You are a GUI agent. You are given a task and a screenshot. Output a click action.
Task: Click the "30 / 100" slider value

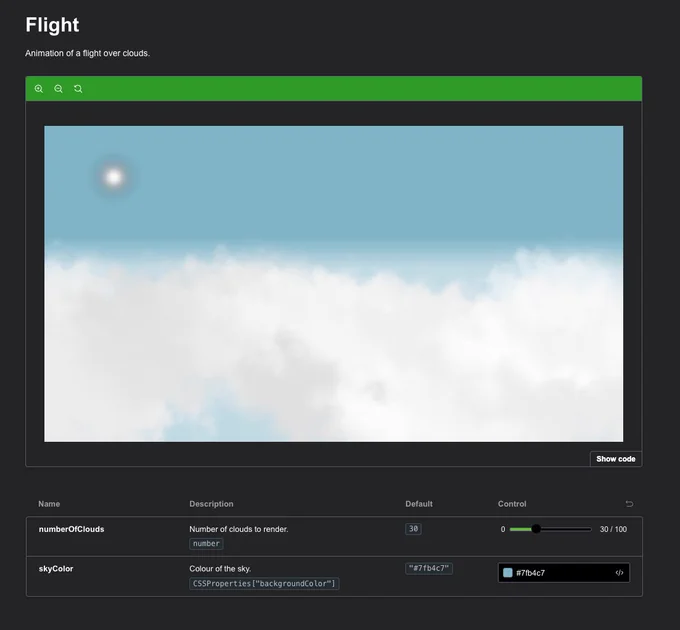click(613, 529)
